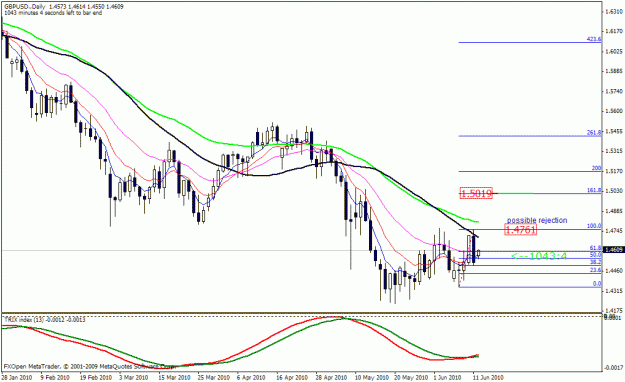
Task: Select the 'possible rejection' annotation text
Action: click(537, 220)
